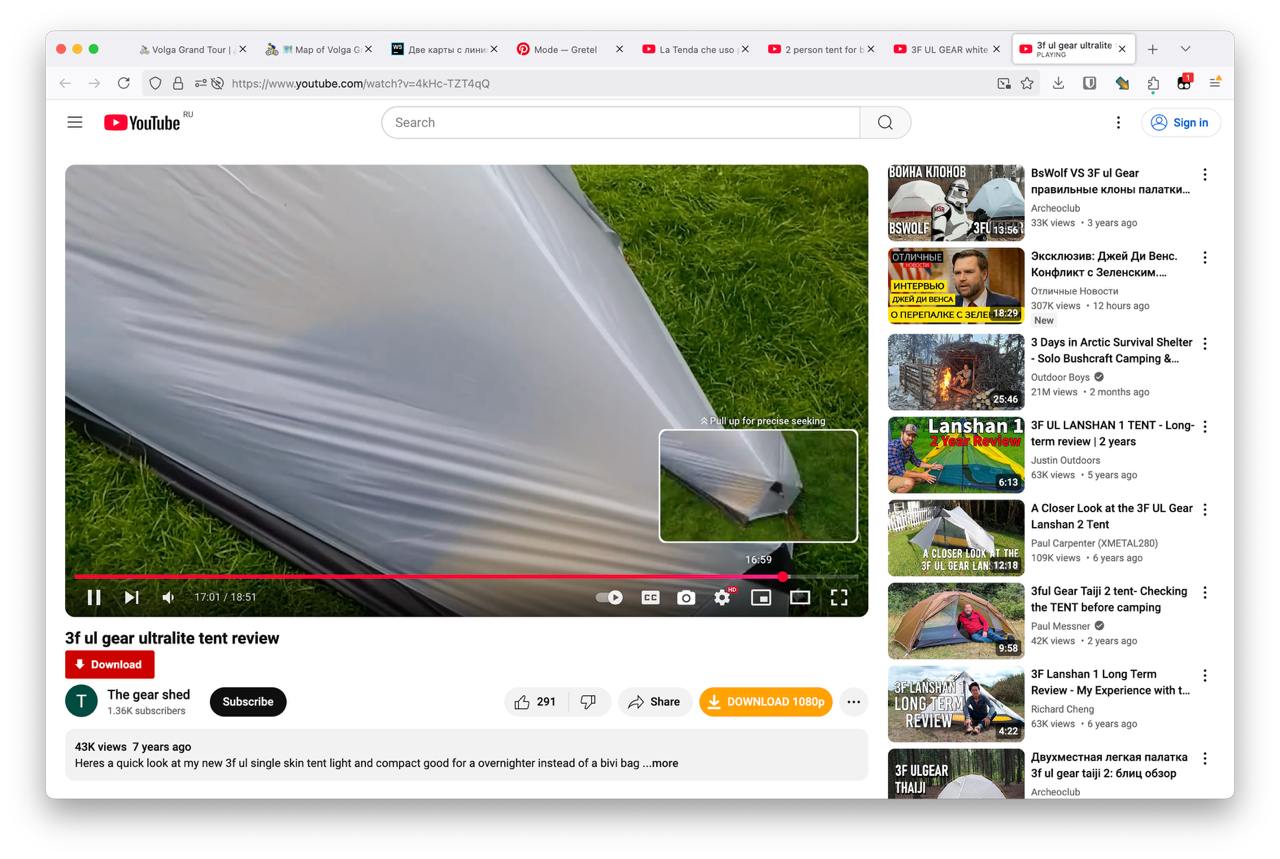
Task: Open browser downloads panel
Action: point(1058,83)
